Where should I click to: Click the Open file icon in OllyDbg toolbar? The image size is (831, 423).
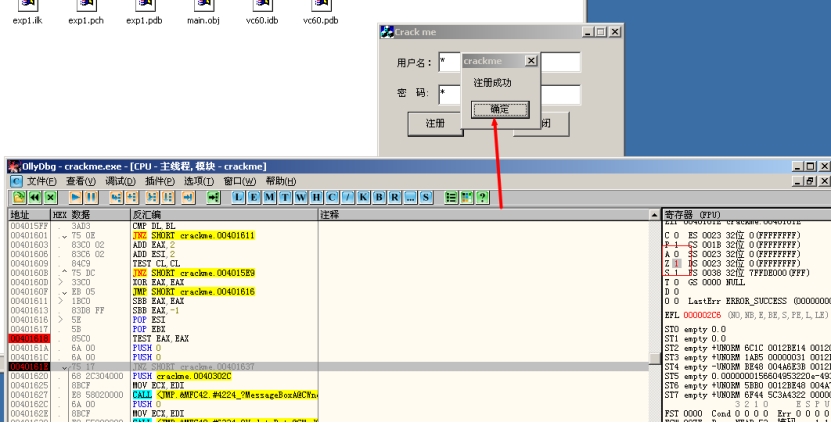coord(19,198)
